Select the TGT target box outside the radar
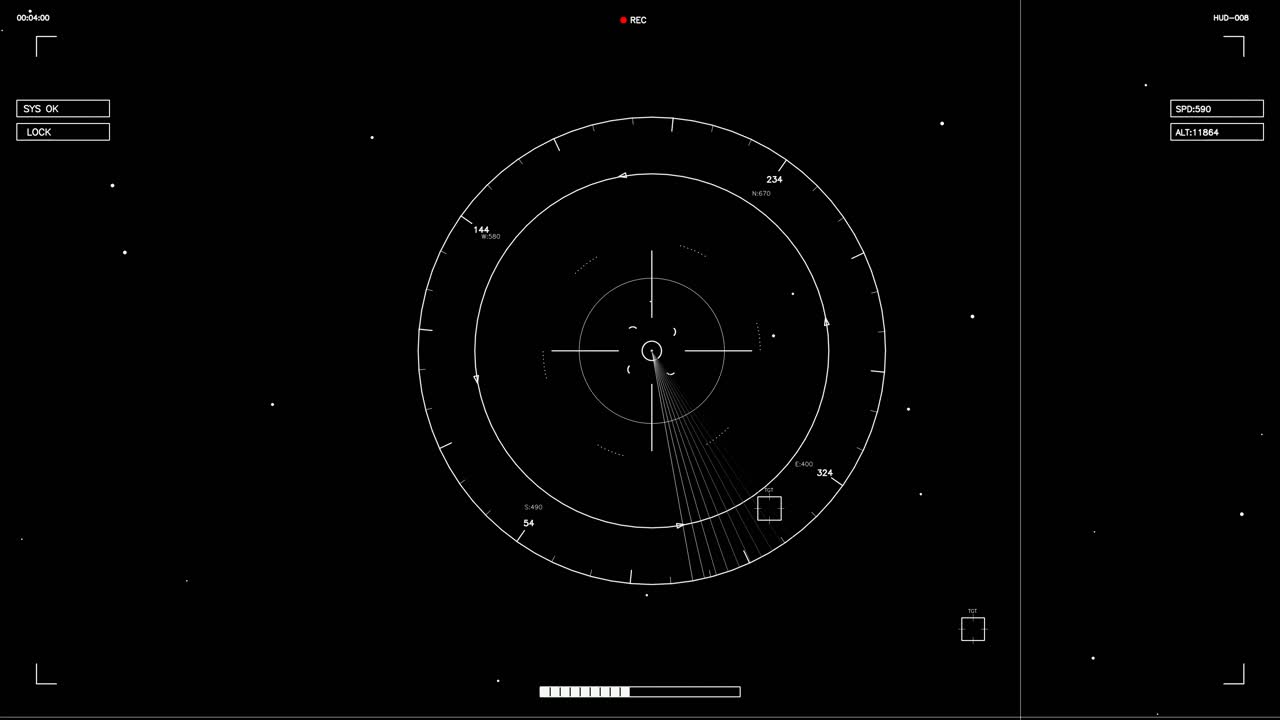 point(973,628)
